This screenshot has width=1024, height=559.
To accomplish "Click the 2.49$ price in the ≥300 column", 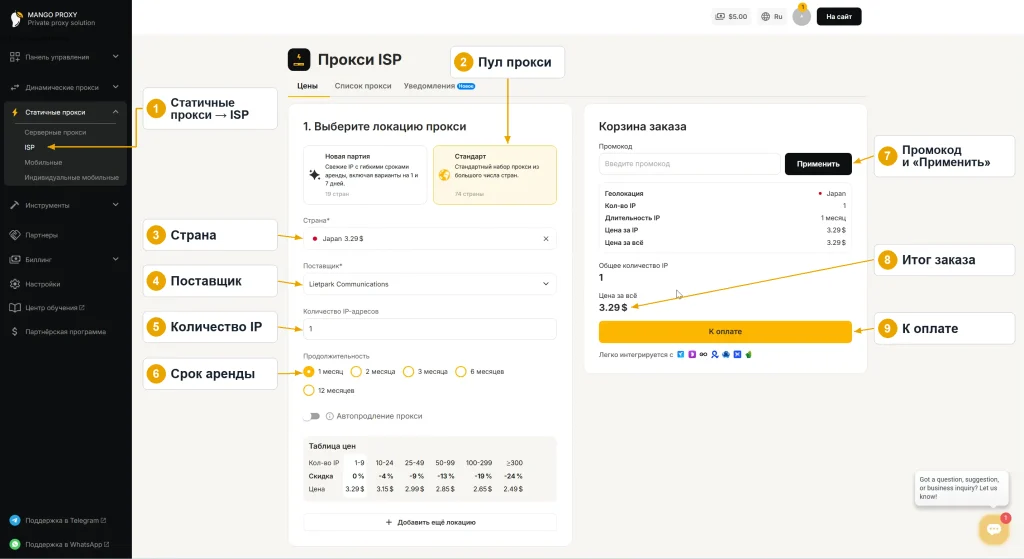I will pos(513,488).
